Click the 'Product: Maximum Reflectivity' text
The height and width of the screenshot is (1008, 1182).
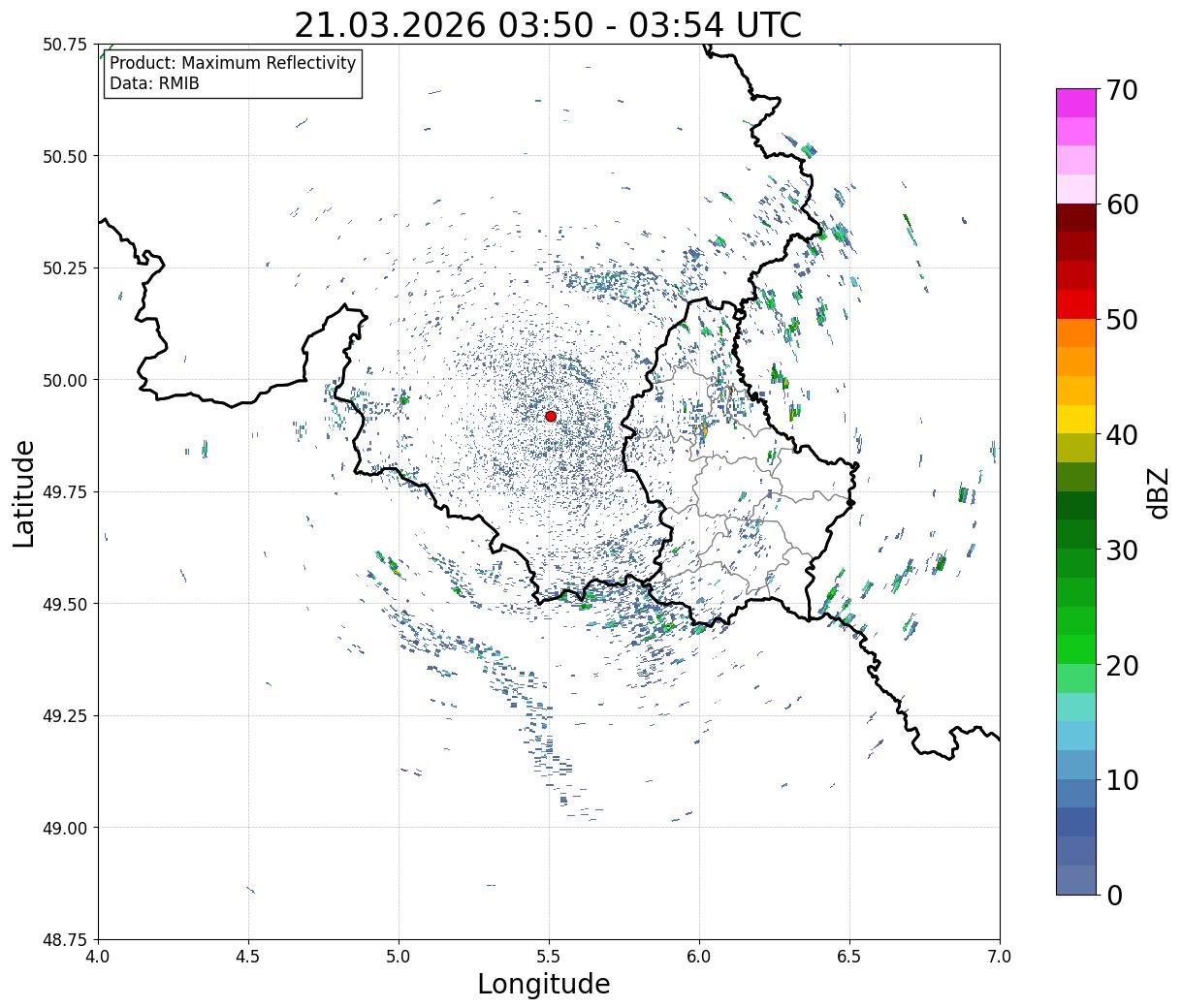point(233,63)
